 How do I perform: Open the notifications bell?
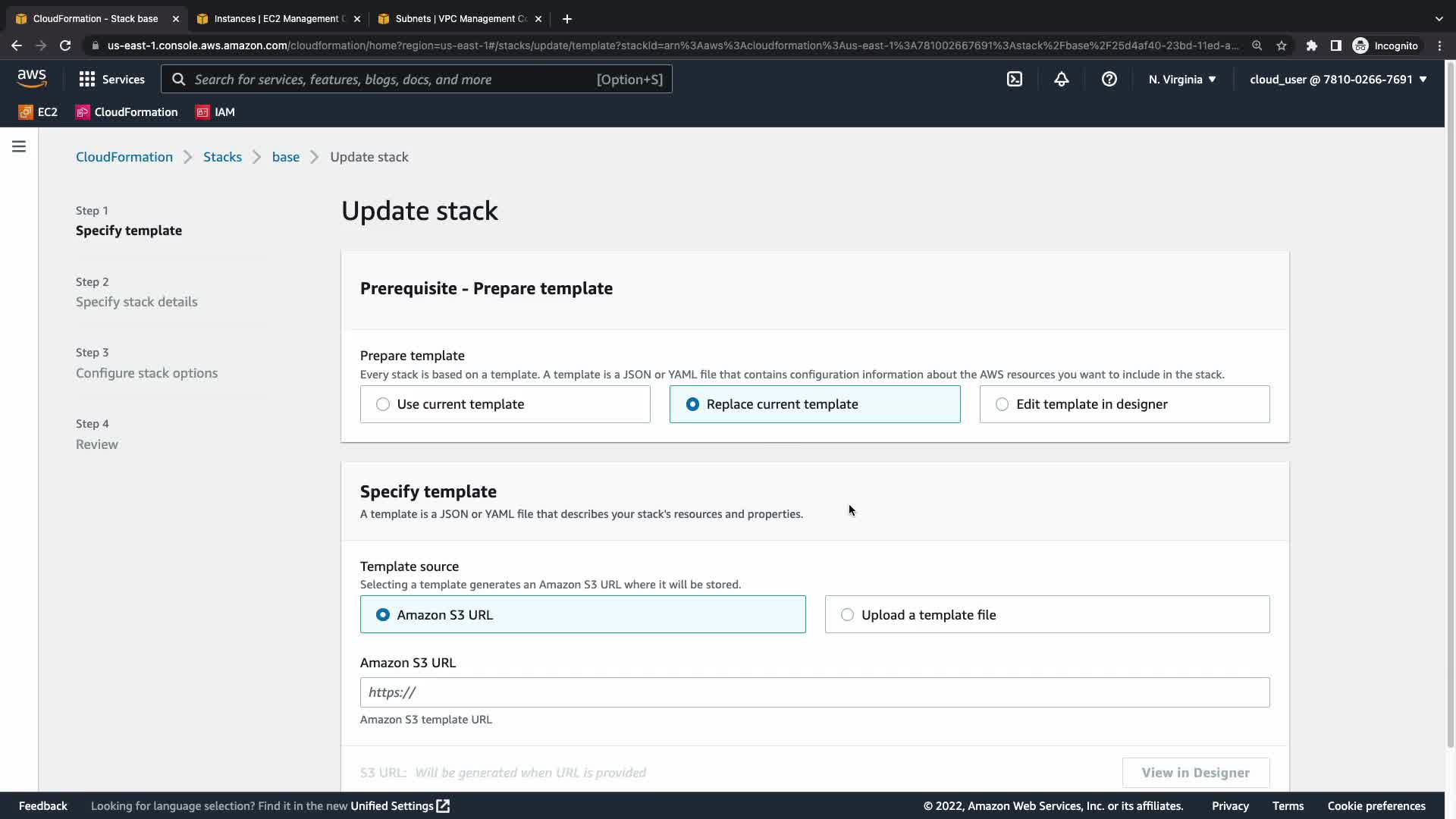1061,79
